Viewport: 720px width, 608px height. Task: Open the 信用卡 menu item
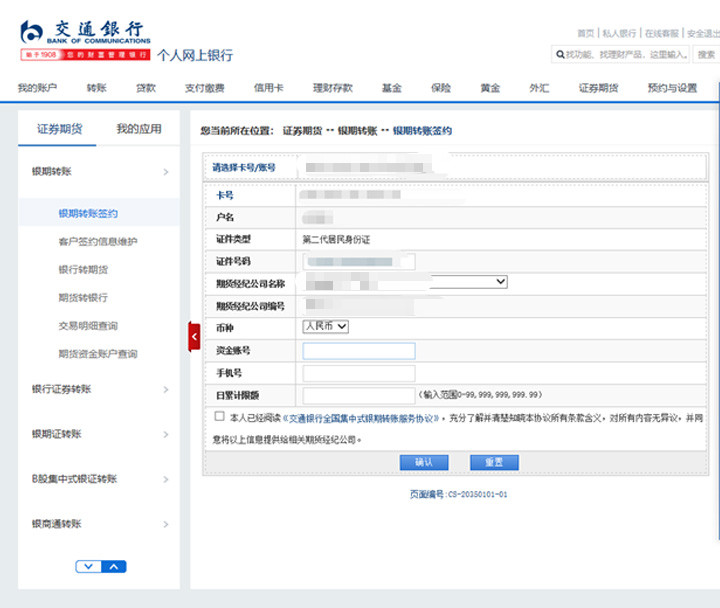coord(268,88)
